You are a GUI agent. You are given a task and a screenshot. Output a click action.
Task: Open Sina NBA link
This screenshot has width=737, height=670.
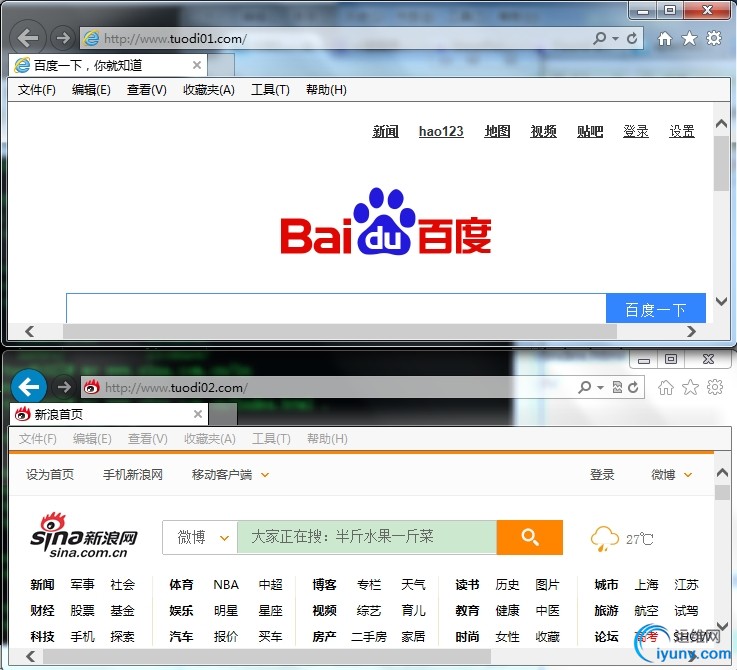(226, 585)
